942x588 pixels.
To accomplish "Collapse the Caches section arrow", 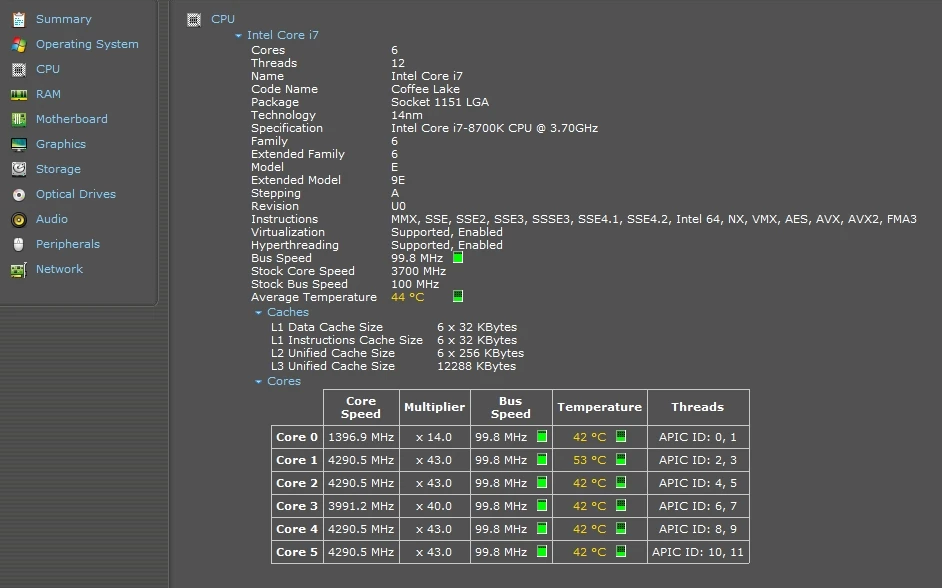I will 258,313.
